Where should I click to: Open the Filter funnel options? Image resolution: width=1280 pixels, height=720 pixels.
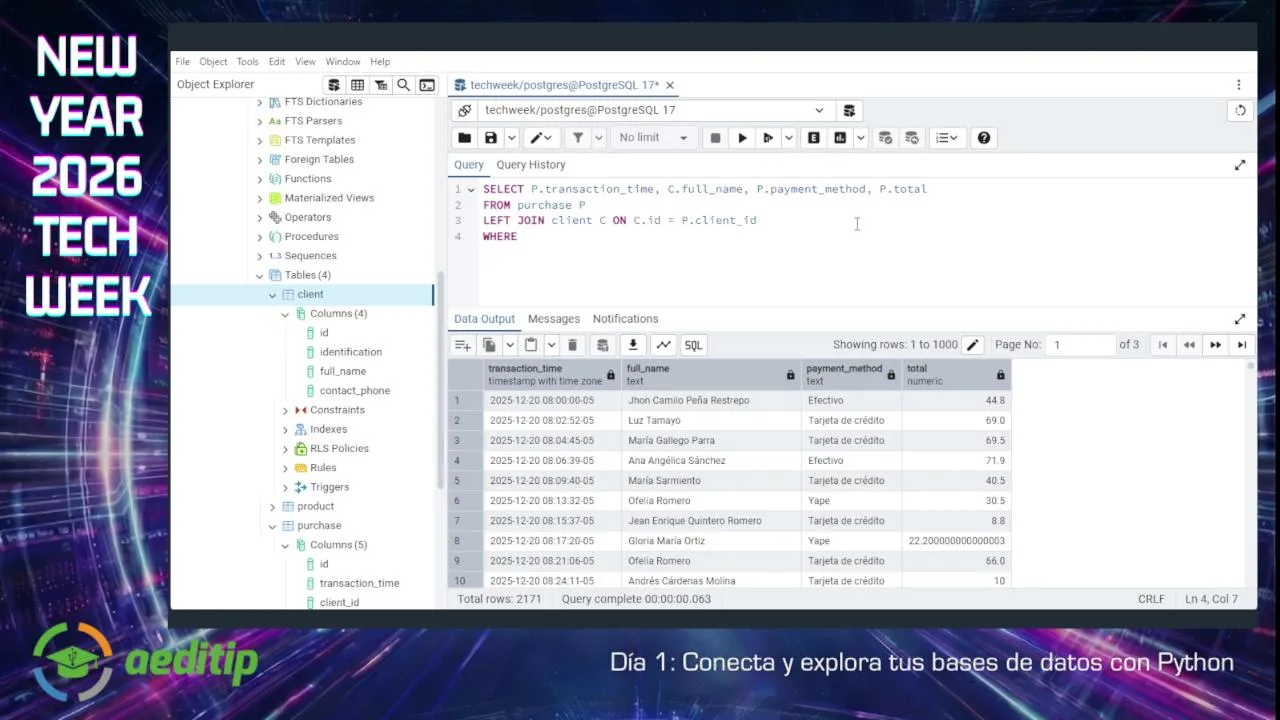coord(578,138)
